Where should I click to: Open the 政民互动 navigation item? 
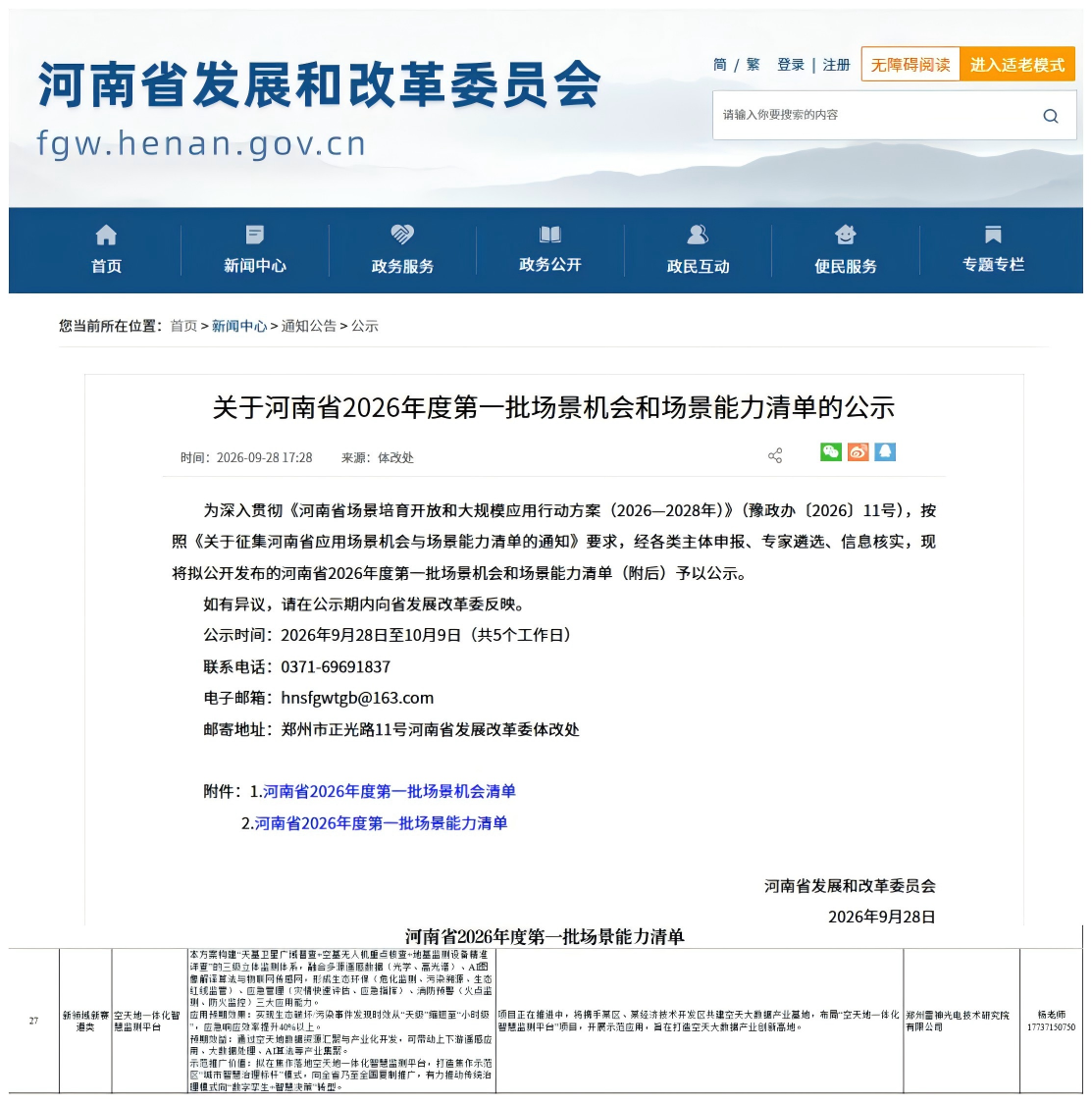pos(698,266)
